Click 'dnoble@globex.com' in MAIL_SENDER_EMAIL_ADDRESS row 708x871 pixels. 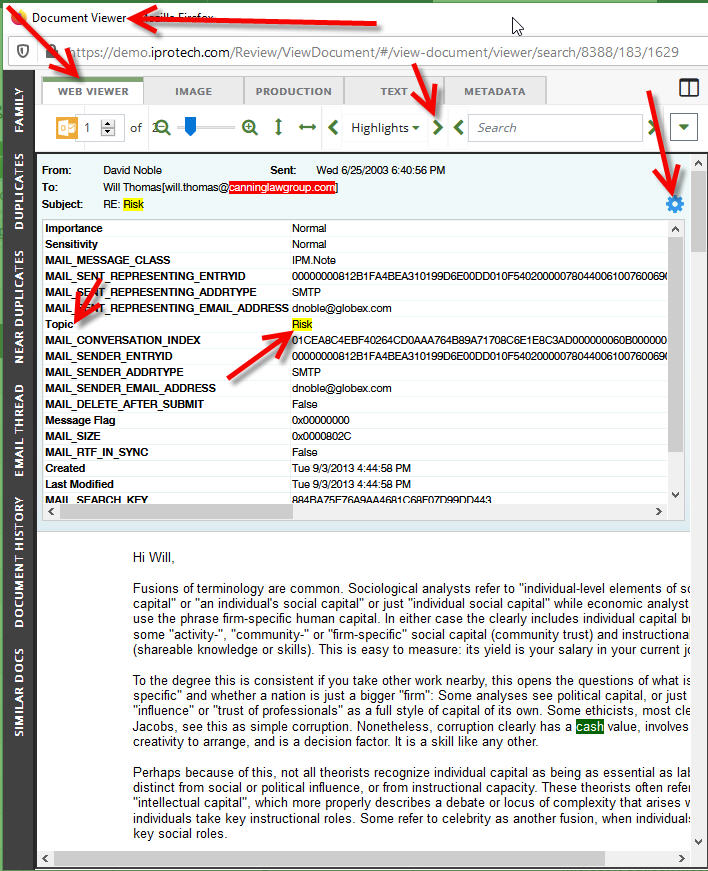(342, 388)
